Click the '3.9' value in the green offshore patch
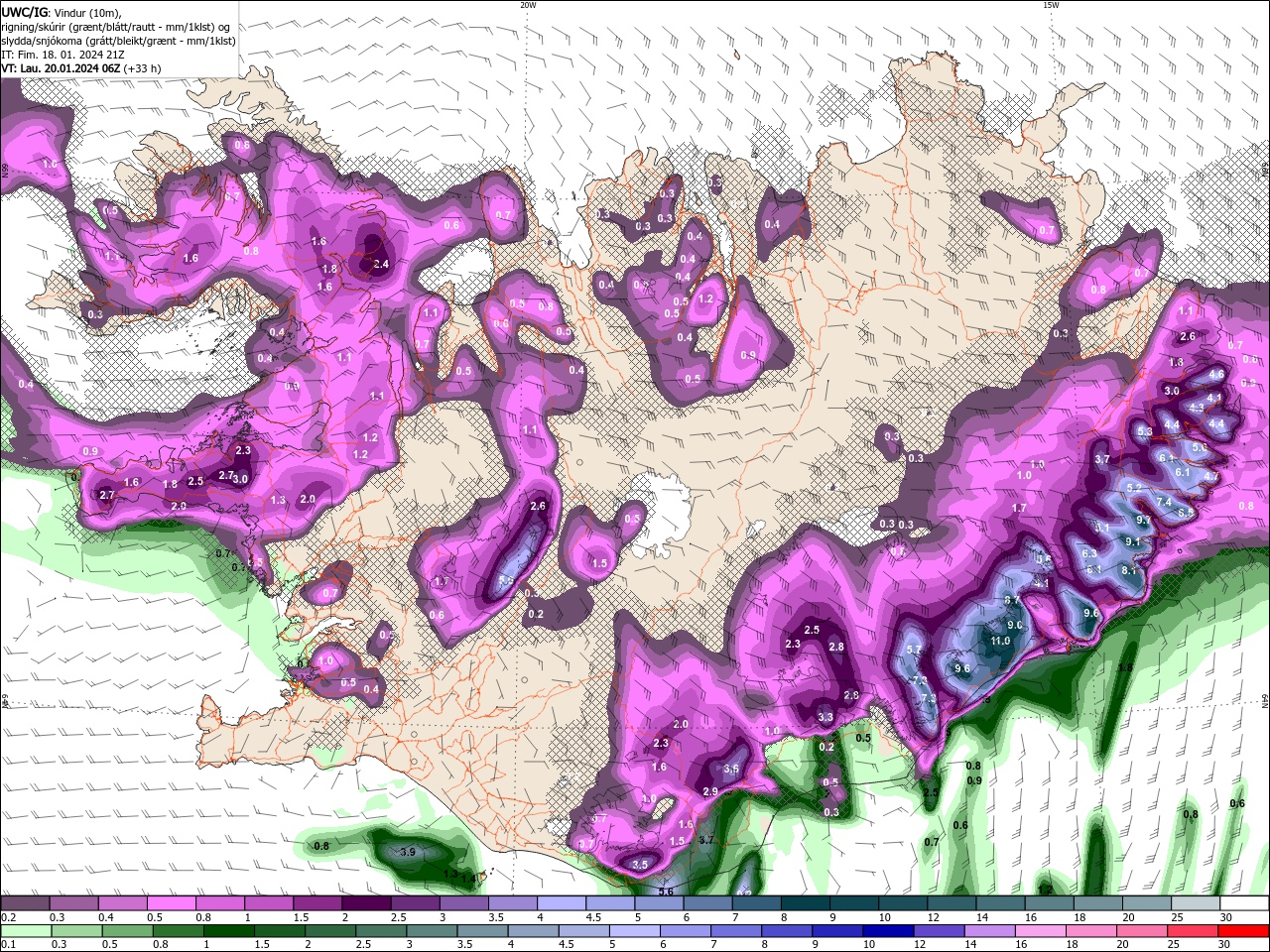 tap(408, 852)
